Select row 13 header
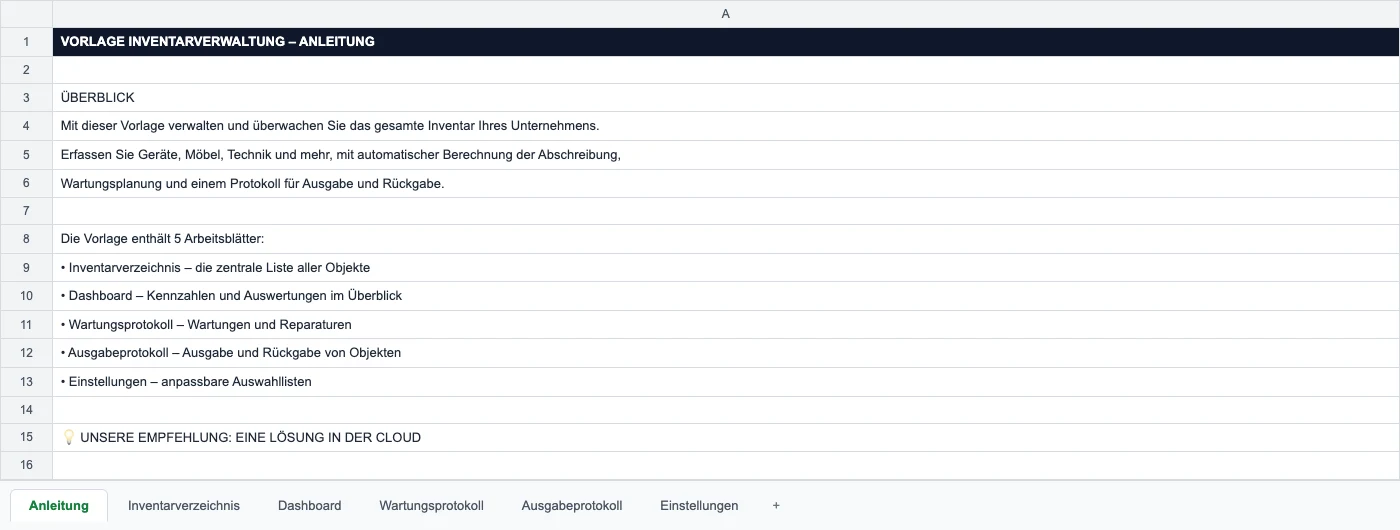1400x530 pixels. 26,381
